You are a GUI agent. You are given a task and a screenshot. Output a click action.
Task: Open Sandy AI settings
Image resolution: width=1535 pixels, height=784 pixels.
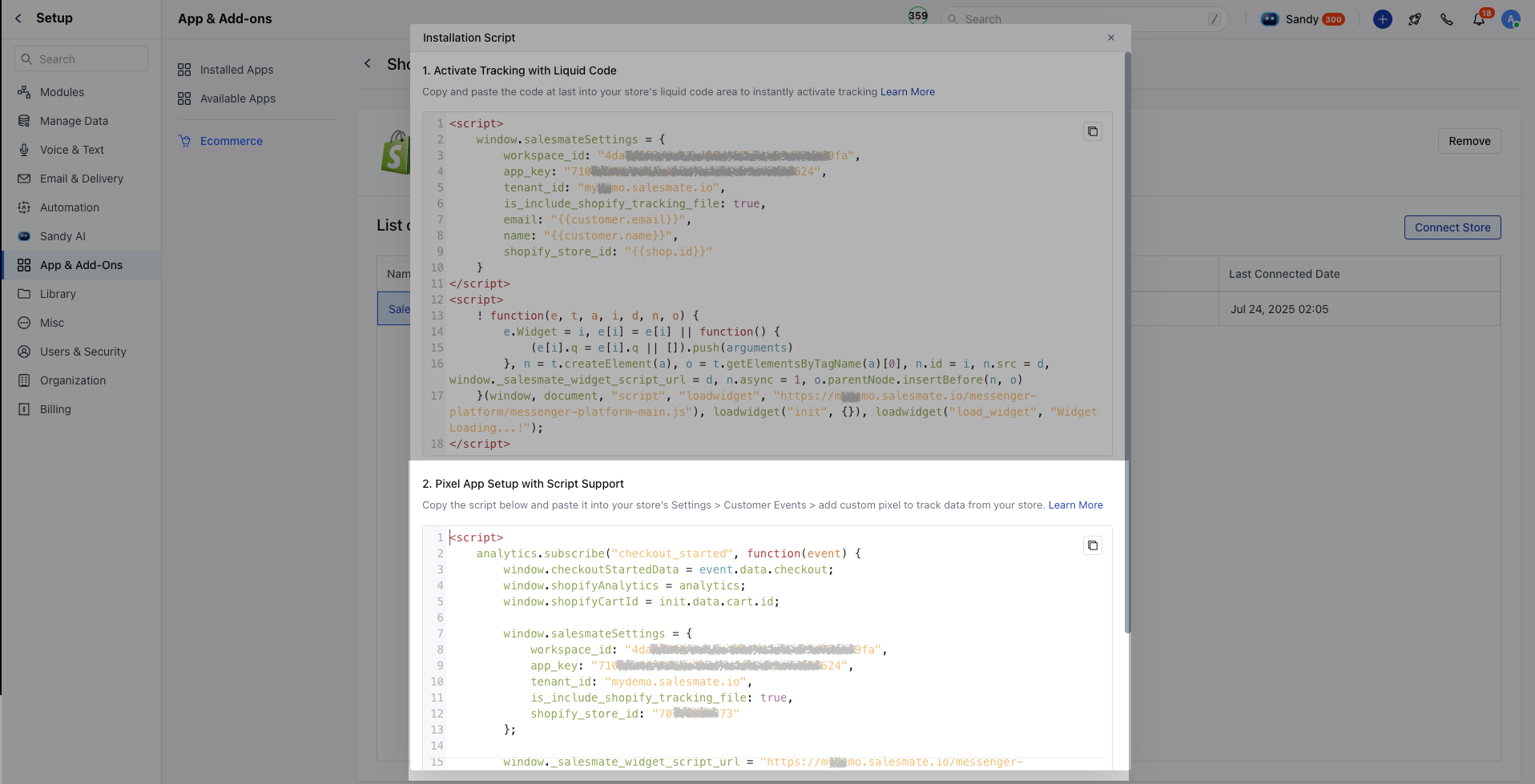pos(81,236)
